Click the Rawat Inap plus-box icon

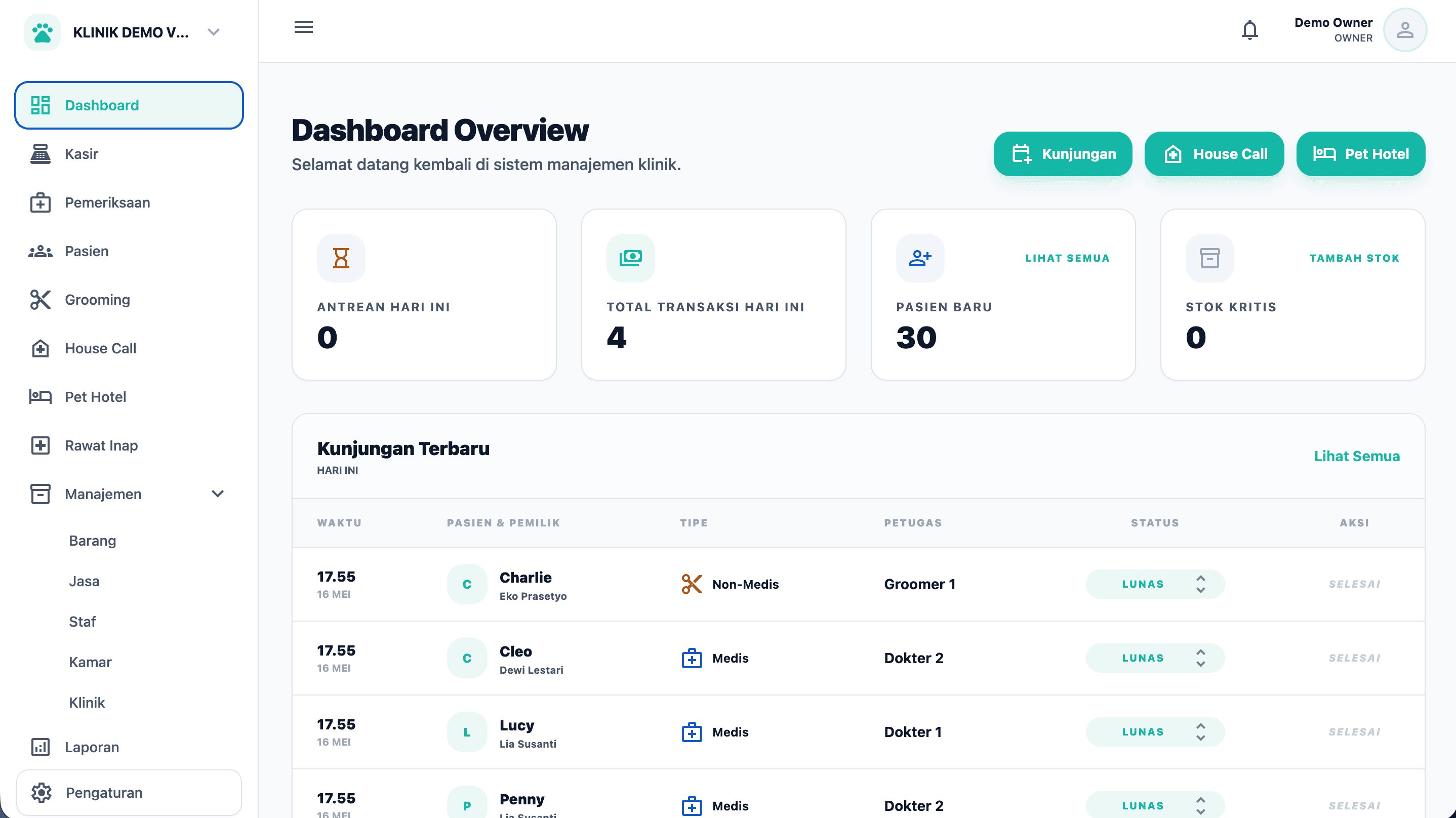pyautogui.click(x=40, y=445)
